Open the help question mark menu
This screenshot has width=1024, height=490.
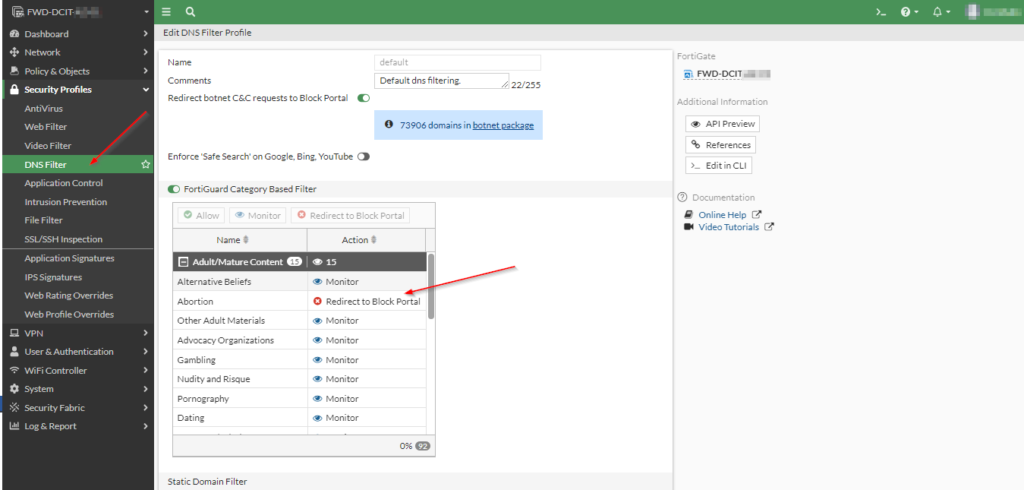tap(909, 12)
